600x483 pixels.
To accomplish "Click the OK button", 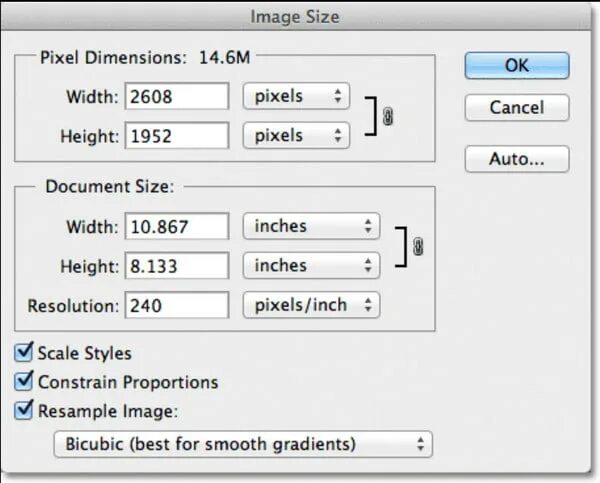I will pyautogui.click(x=516, y=64).
